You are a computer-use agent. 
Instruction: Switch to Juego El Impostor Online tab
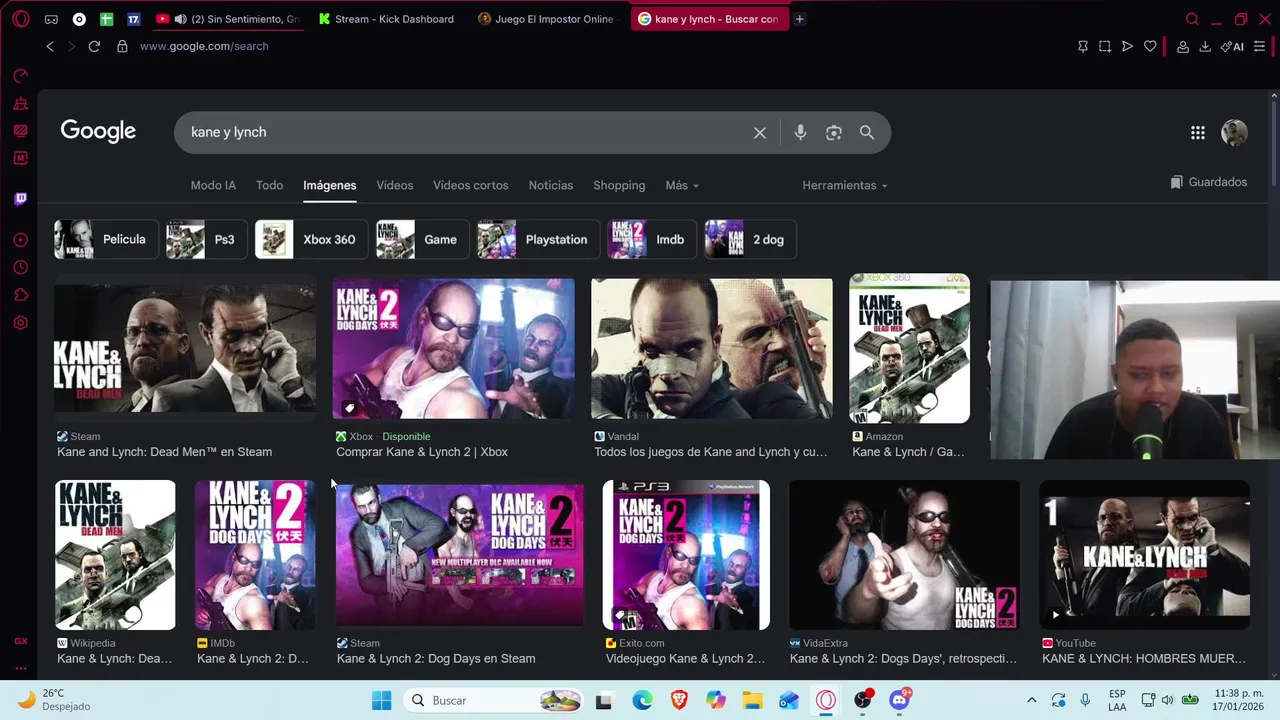pyautogui.click(x=546, y=19)
